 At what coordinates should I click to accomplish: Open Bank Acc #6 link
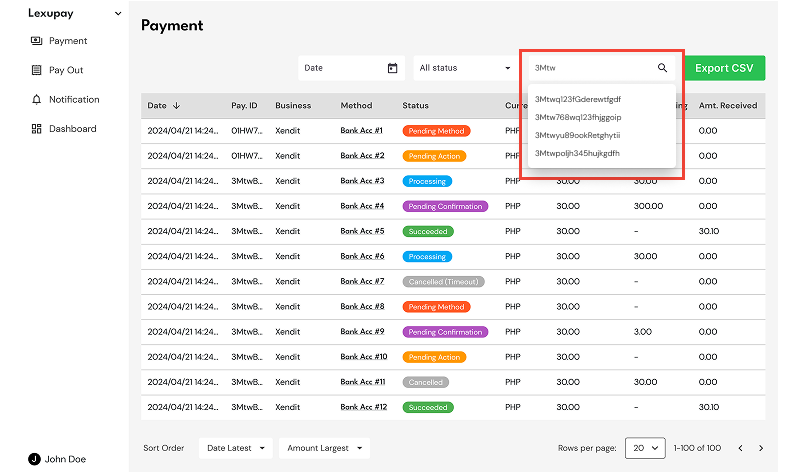click(362, 256)
